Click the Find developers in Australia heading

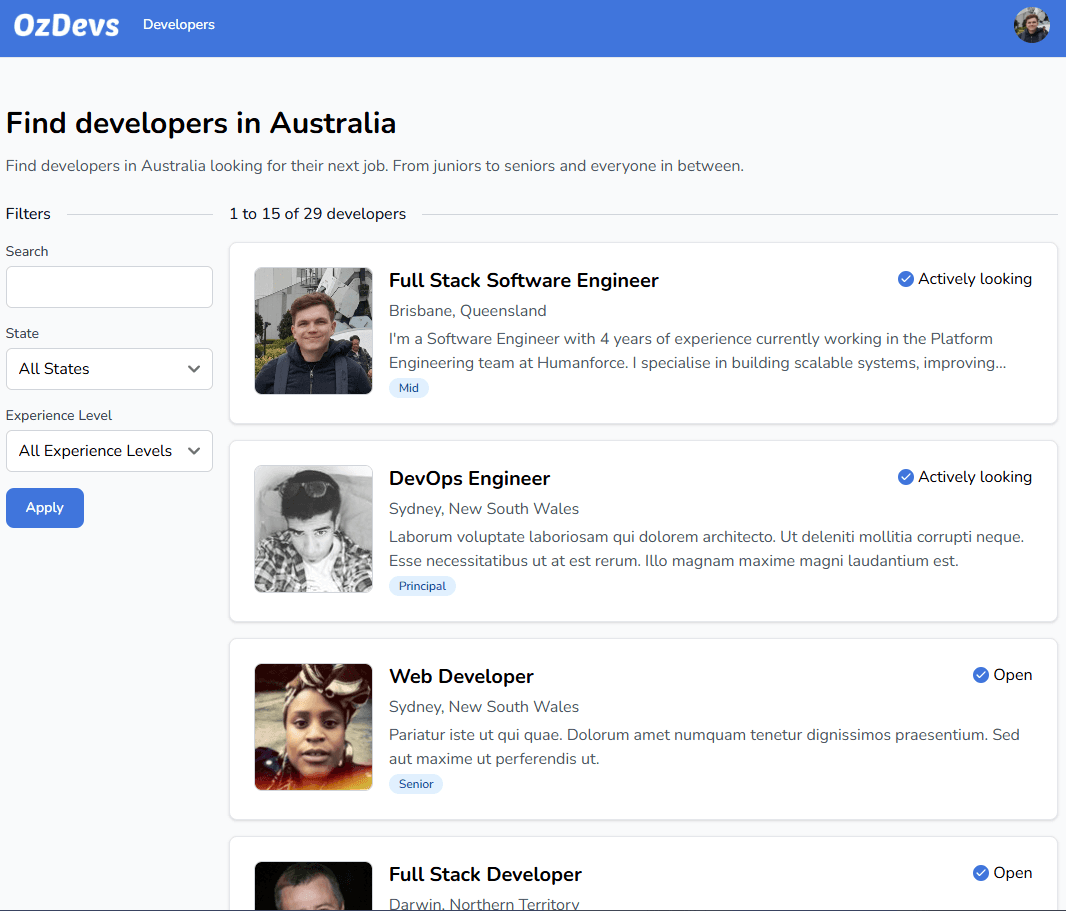(x=200, y=123)
